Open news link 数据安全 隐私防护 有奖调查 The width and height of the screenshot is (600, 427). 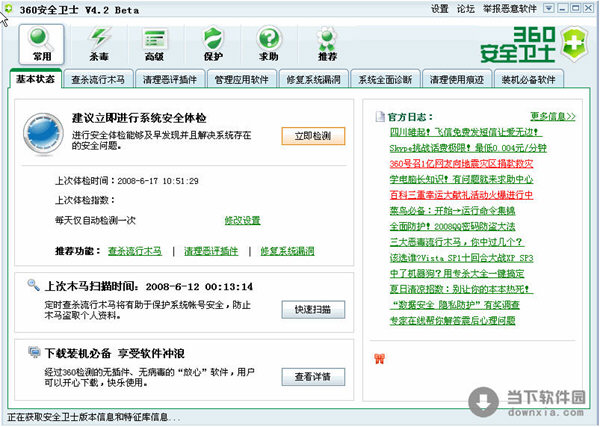point(455,305)
